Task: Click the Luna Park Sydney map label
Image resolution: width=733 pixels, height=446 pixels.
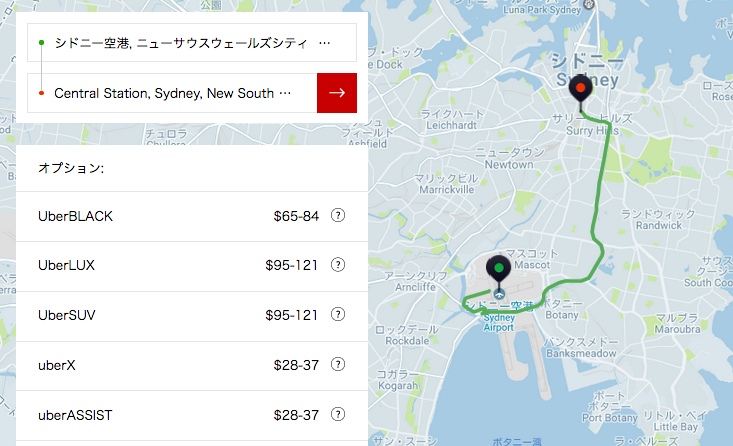Action: click(542, 9)
